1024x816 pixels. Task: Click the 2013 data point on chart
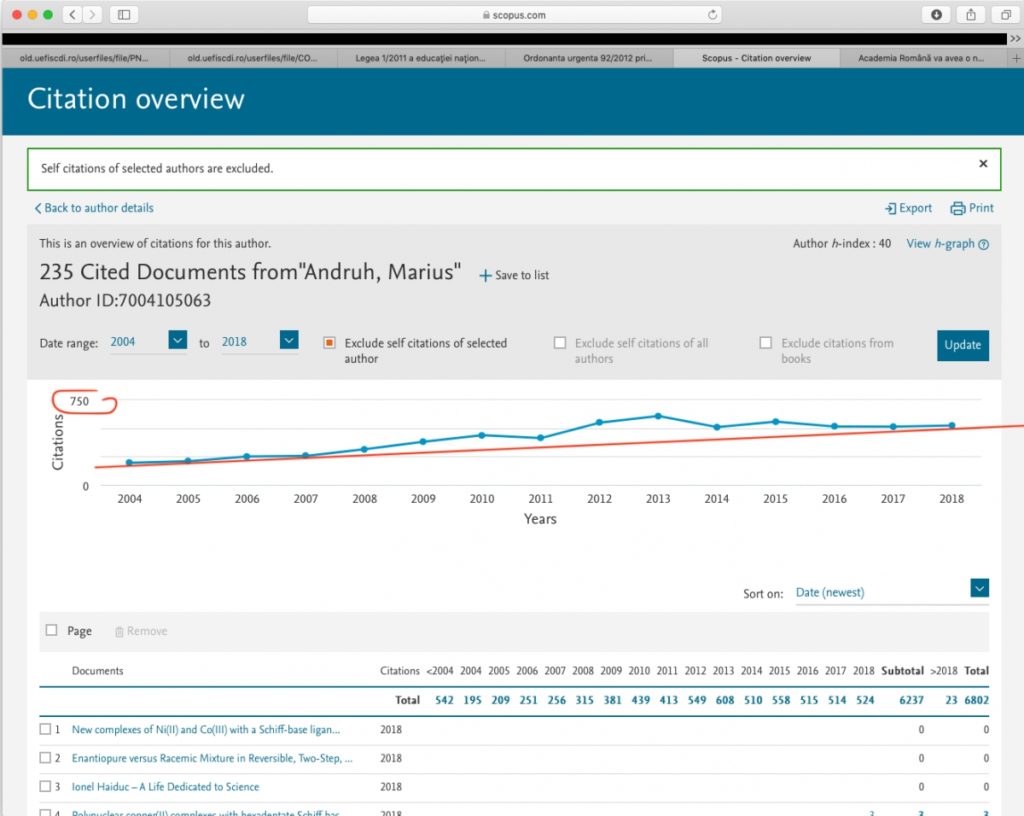coord(658,416)
